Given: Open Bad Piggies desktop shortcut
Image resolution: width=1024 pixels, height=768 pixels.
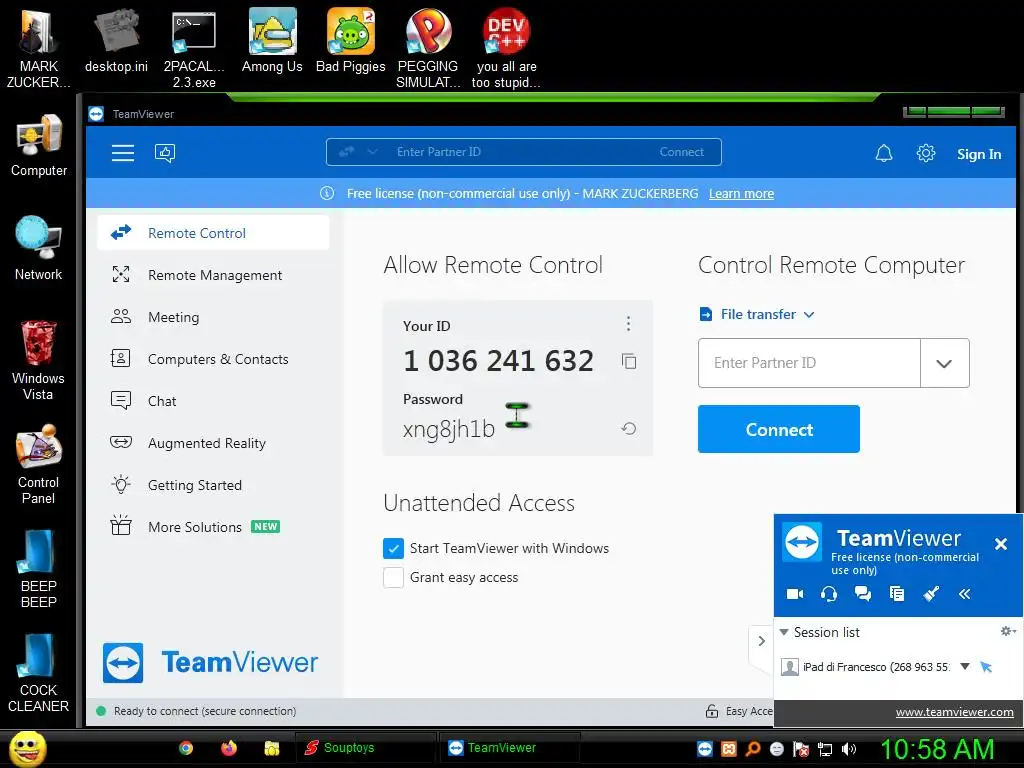Looking at the screenshot, I should tap(351, 40).
